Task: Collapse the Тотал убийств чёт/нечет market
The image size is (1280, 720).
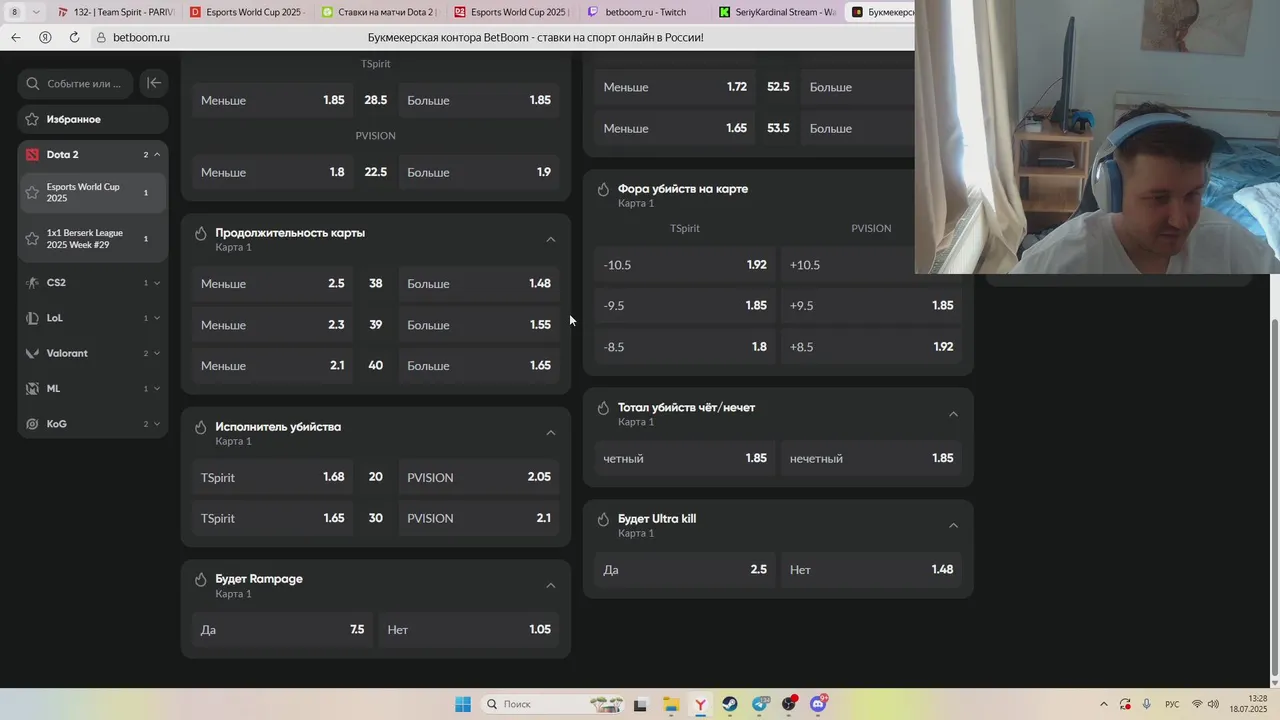Action: click(x=953, y=414)
